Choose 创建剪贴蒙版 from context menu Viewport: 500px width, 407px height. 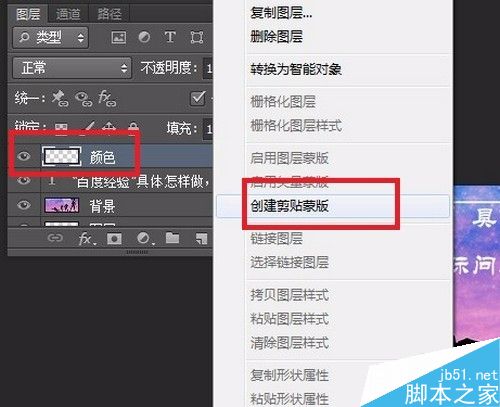click(333, 206)
